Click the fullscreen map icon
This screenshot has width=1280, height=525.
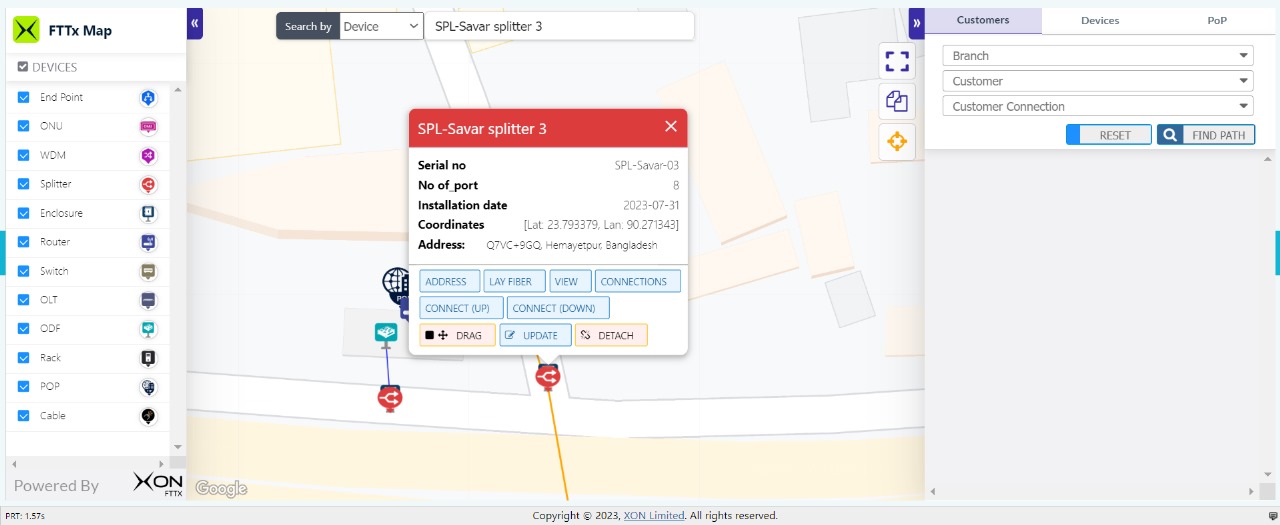[x=897, y=61]
